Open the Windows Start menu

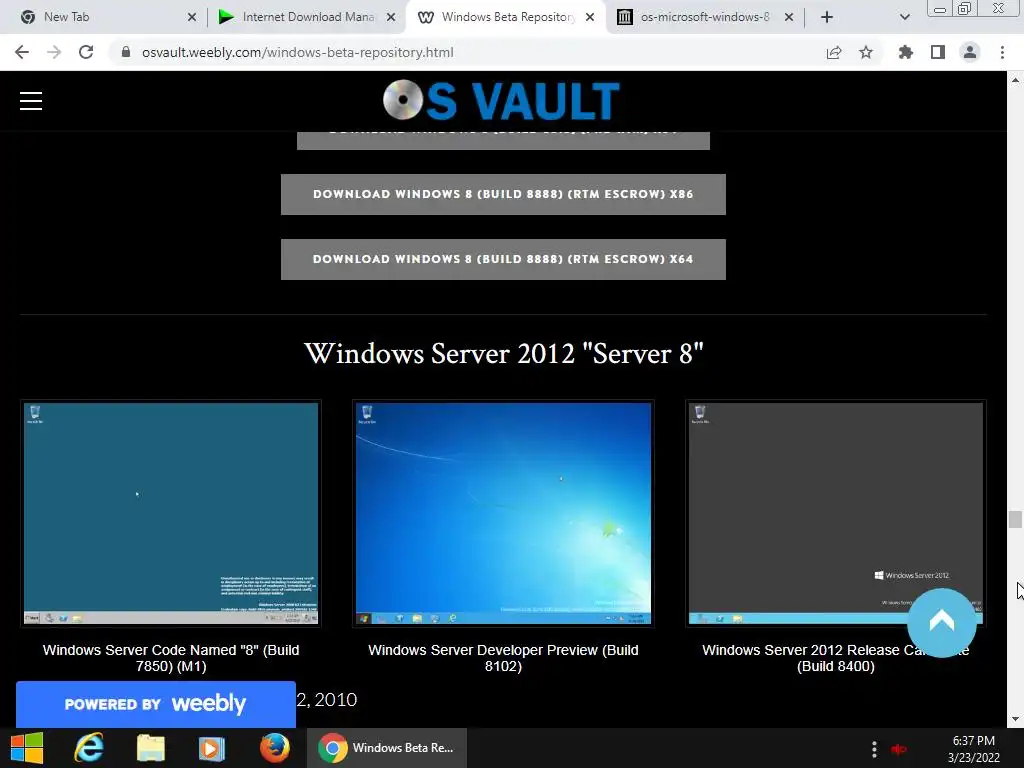[x=27, y=748]
